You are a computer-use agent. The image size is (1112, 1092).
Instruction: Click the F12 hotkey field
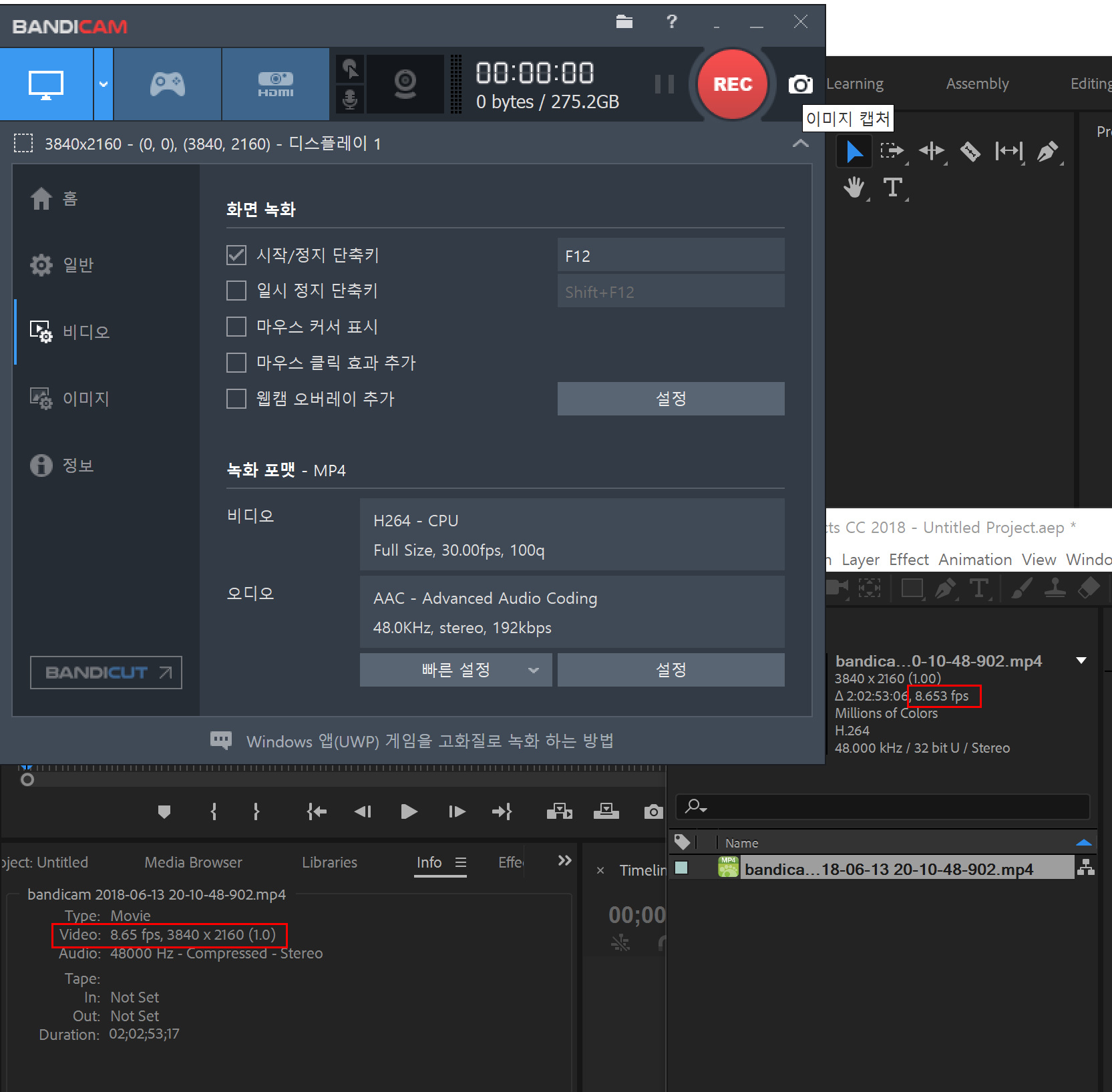tap(671, 255)
